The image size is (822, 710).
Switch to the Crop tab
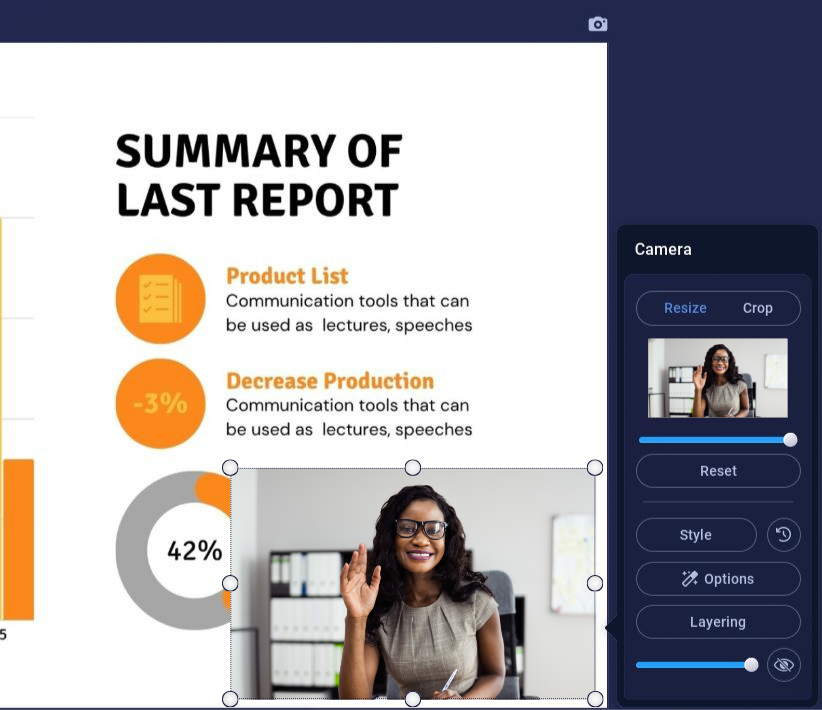[757, 308]
